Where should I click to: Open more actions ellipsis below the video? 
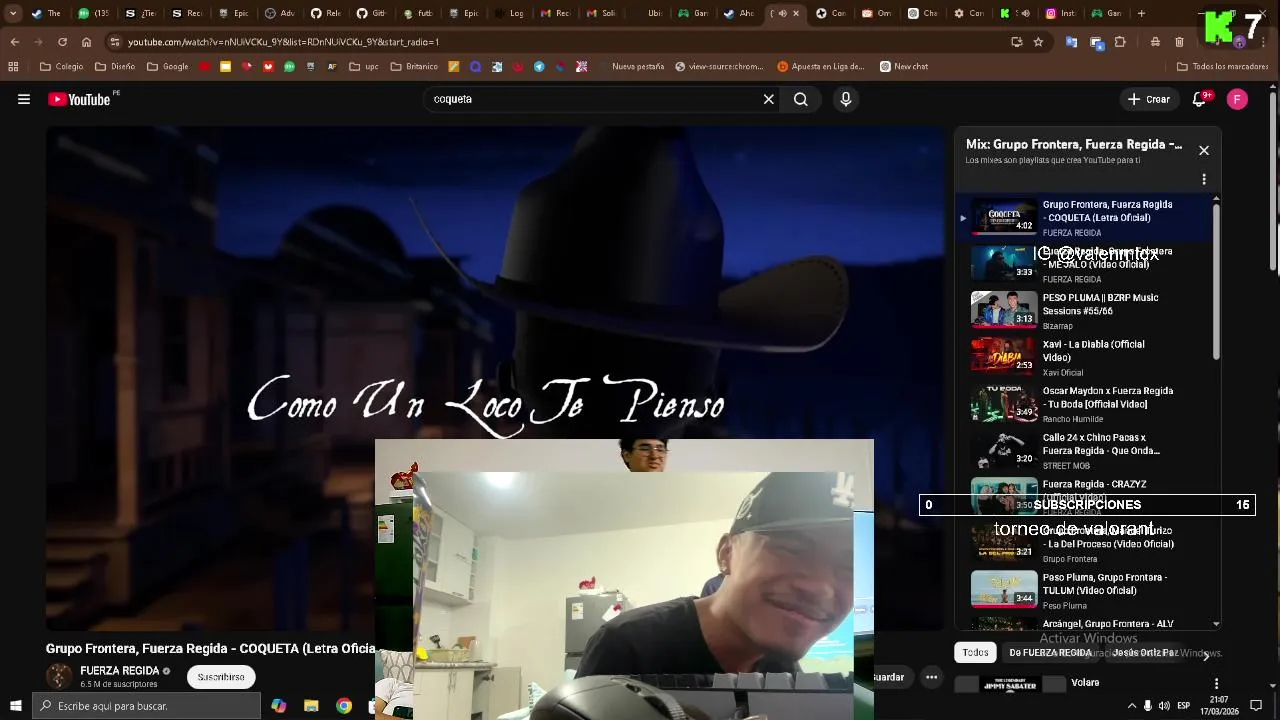point(931,677)
